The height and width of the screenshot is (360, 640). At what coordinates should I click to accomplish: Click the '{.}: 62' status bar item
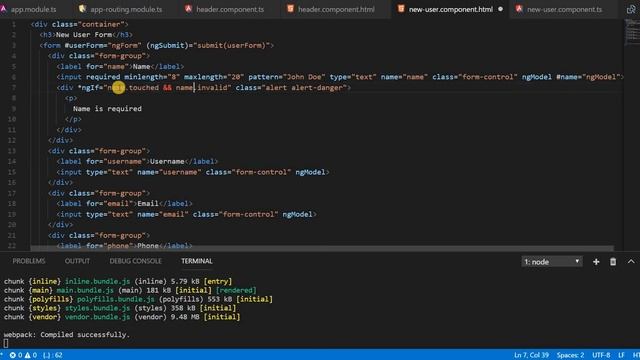pyautogui.click(x=53, y=355)
